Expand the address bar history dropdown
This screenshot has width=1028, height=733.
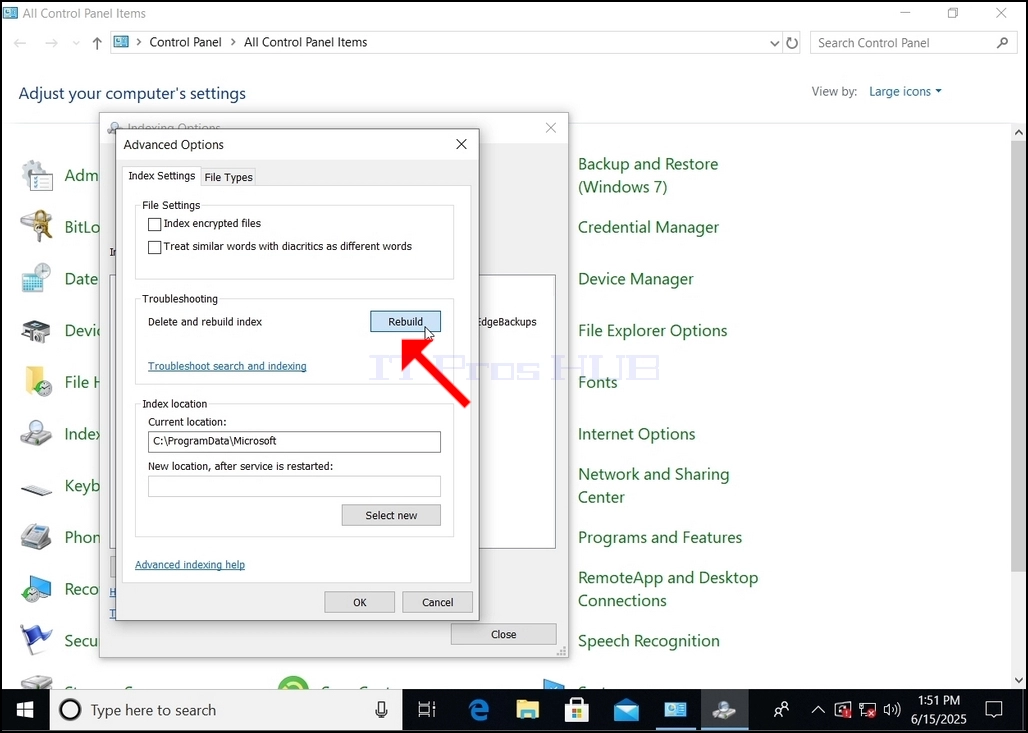(774, 43)
